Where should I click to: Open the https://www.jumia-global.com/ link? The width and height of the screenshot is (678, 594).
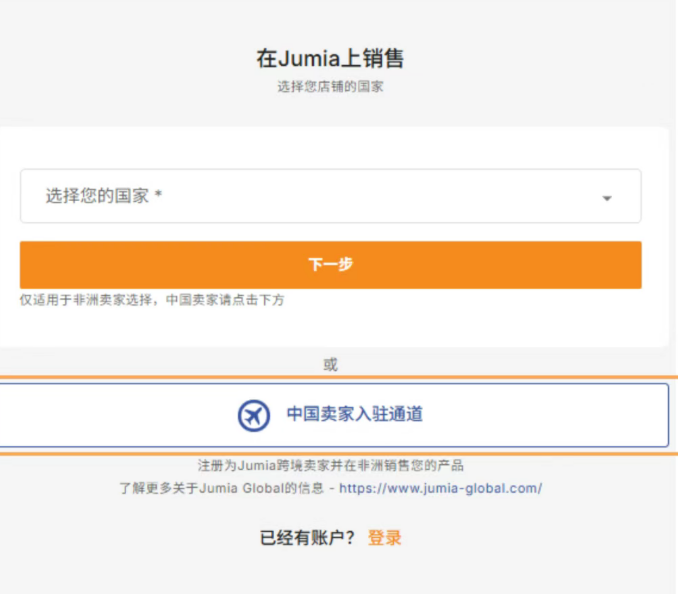coord(440,489)
